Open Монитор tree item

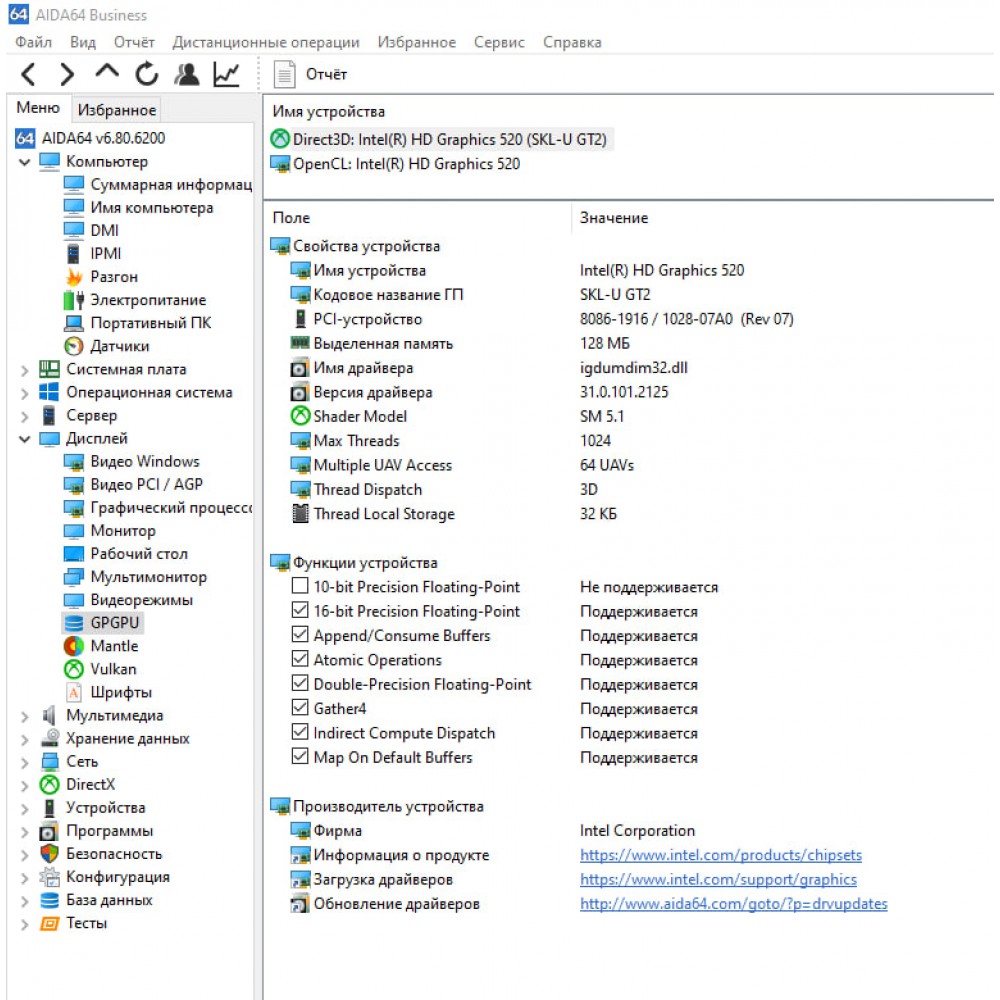click(110, 531)
